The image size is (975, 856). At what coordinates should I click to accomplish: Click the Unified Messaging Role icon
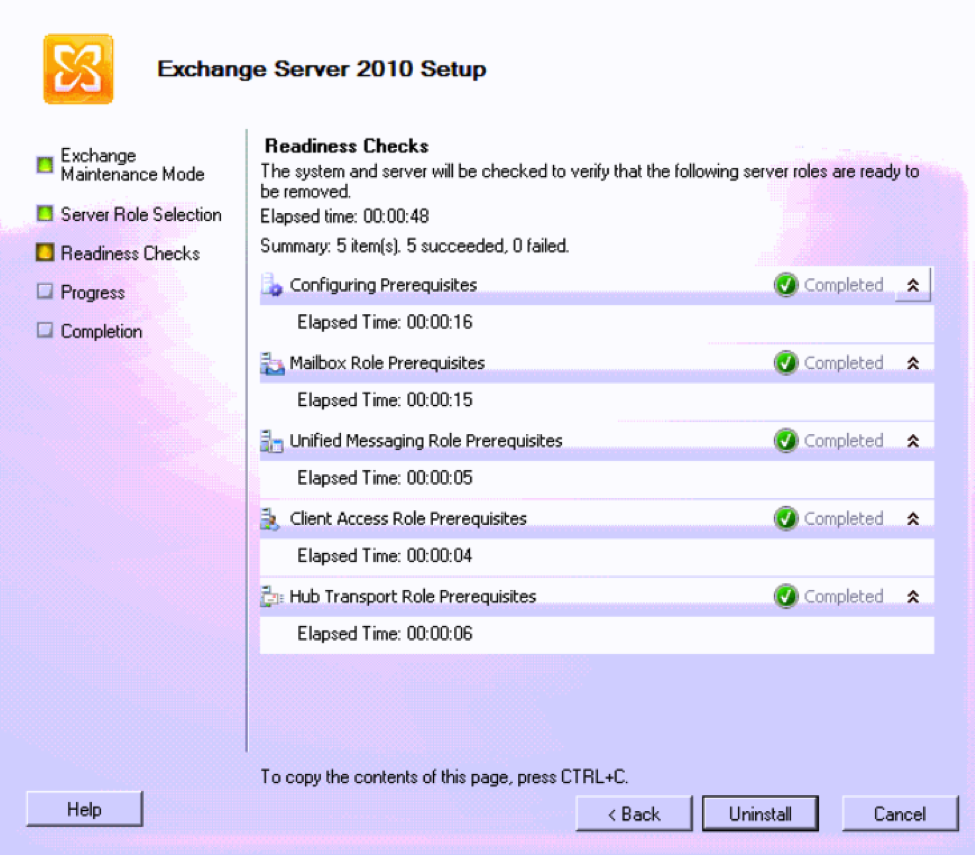click(272, 442)
